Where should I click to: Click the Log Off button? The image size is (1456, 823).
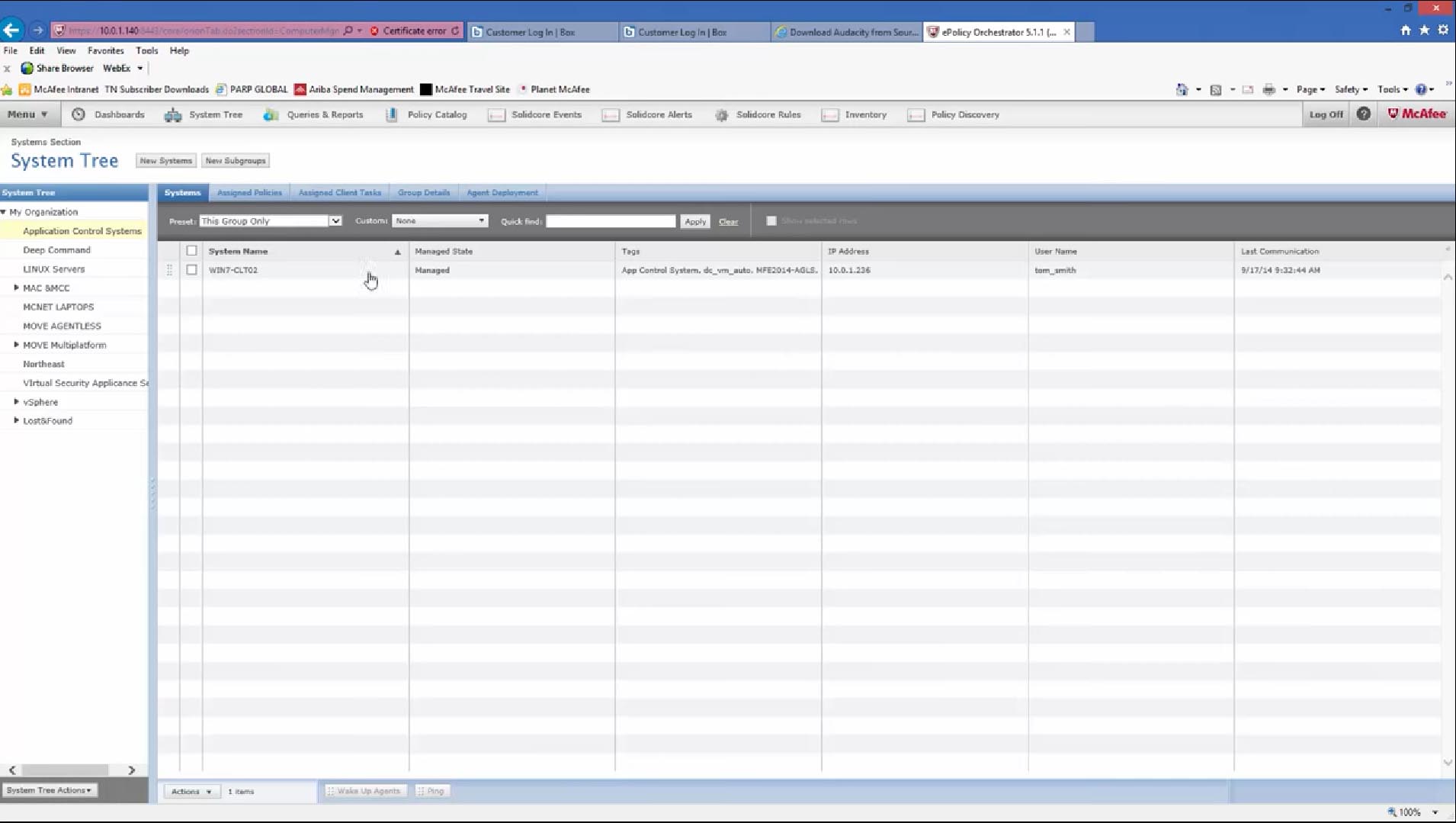coord(1326,114)
